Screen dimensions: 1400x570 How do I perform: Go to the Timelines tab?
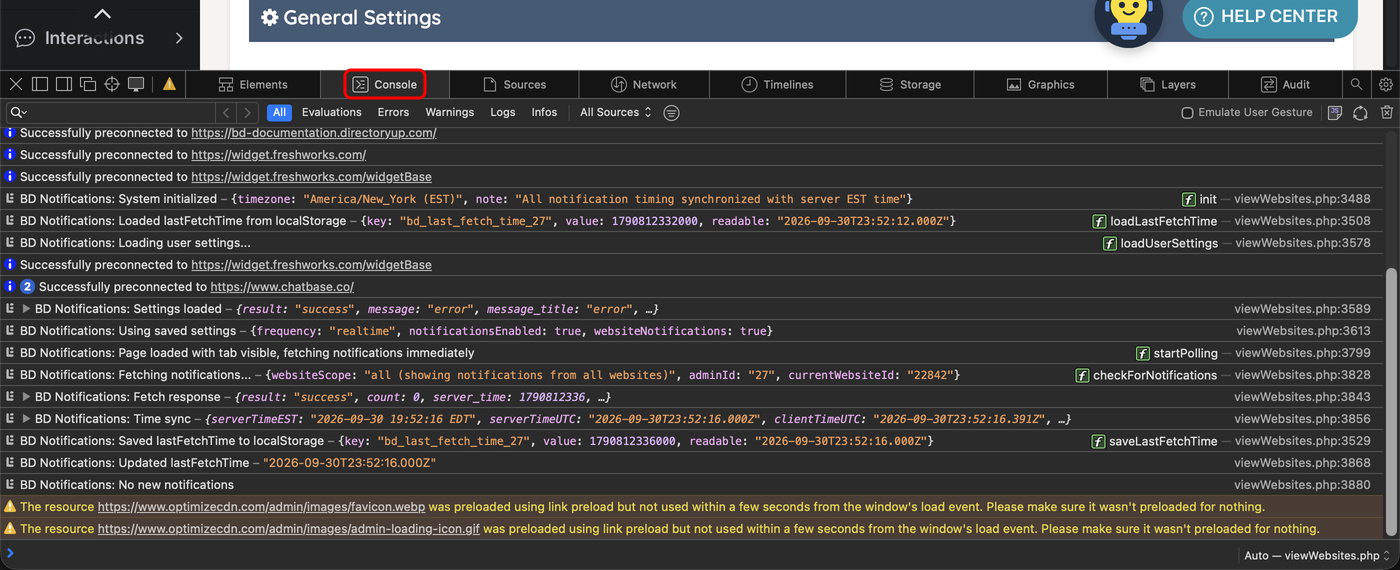tap(777, 85)
